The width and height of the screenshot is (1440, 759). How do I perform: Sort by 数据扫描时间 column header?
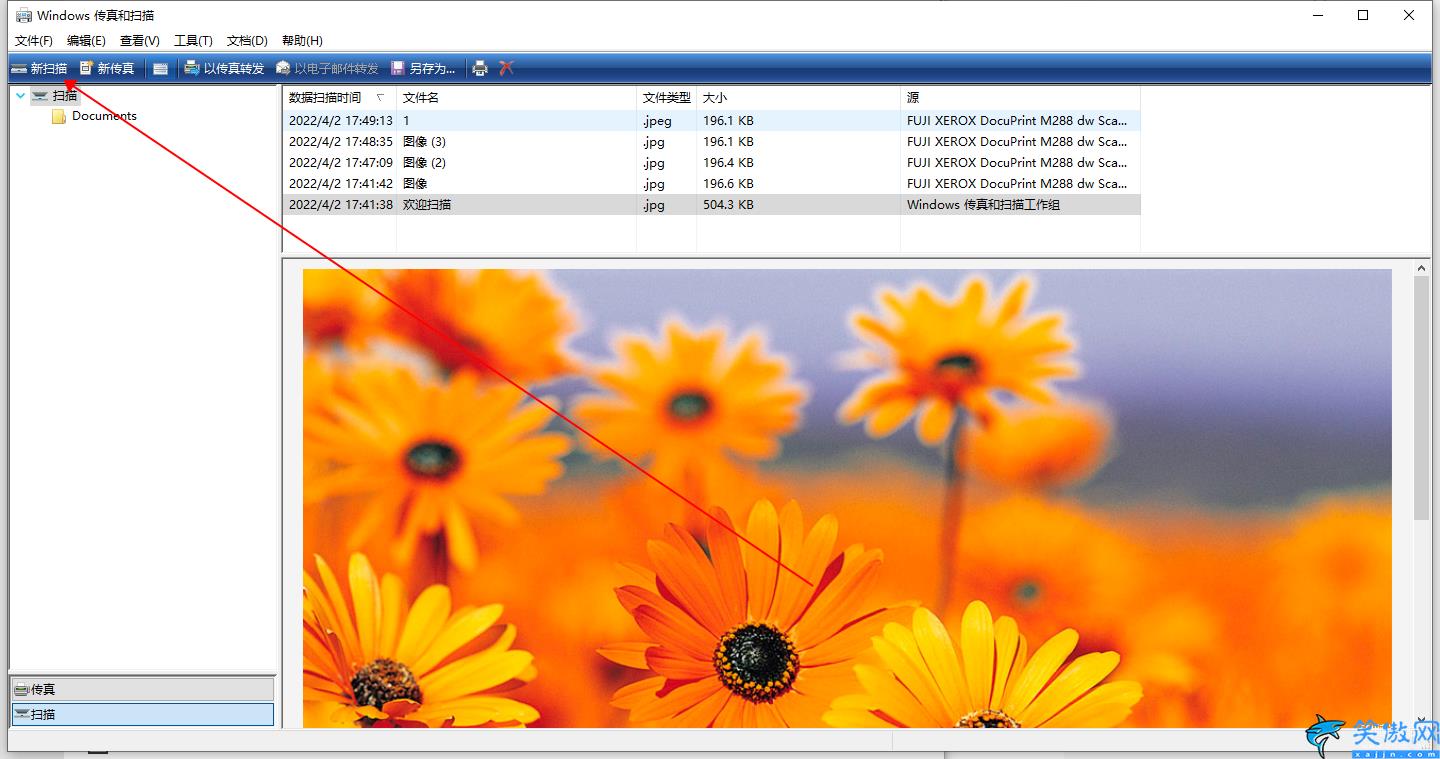pos(340,98)
